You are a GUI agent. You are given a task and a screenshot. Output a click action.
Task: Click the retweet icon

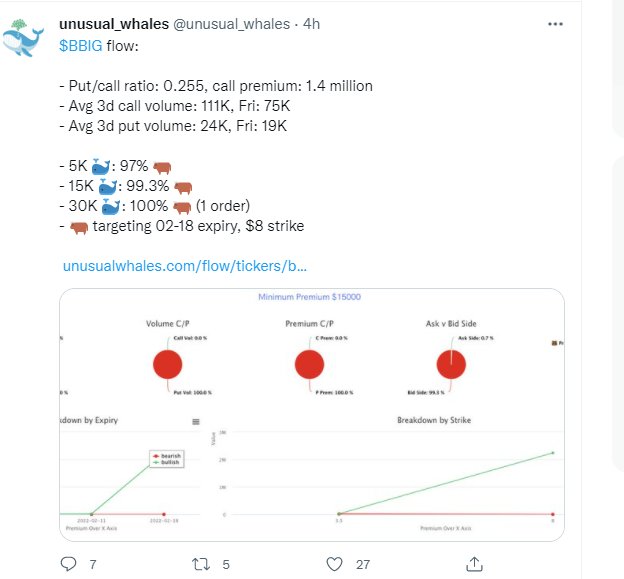[x=201, y=564]
